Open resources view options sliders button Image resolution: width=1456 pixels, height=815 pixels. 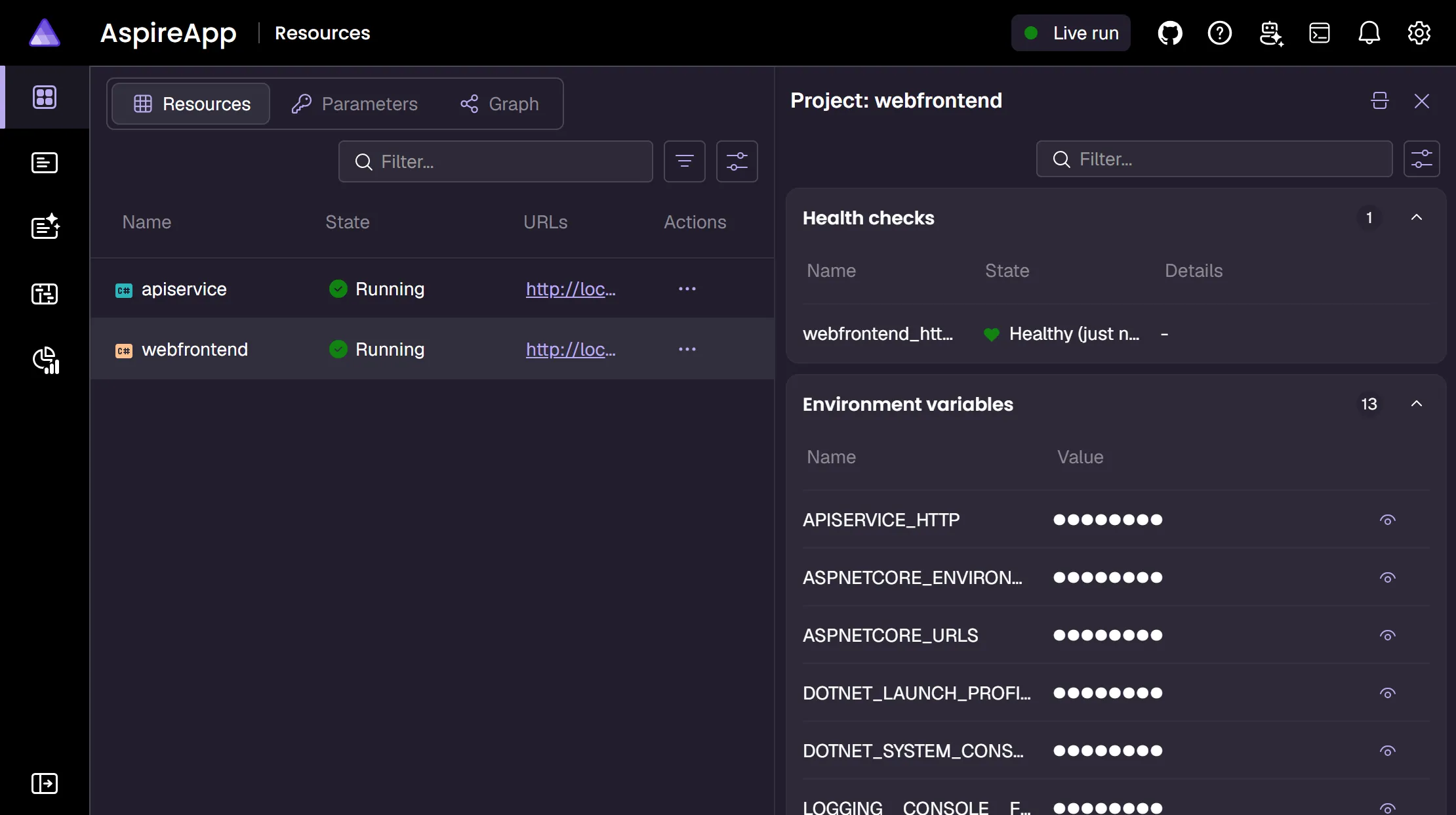point(737,161)
